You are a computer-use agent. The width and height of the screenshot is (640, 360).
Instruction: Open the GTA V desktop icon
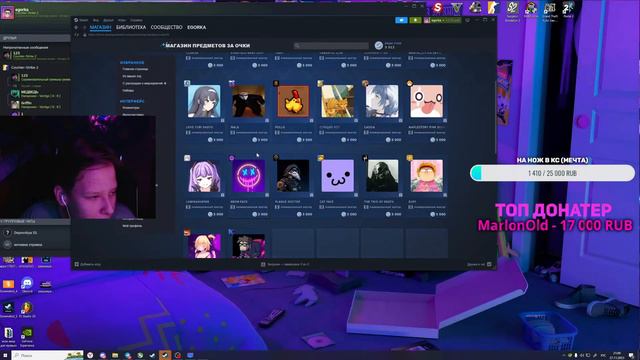click(x=456, y=8)
